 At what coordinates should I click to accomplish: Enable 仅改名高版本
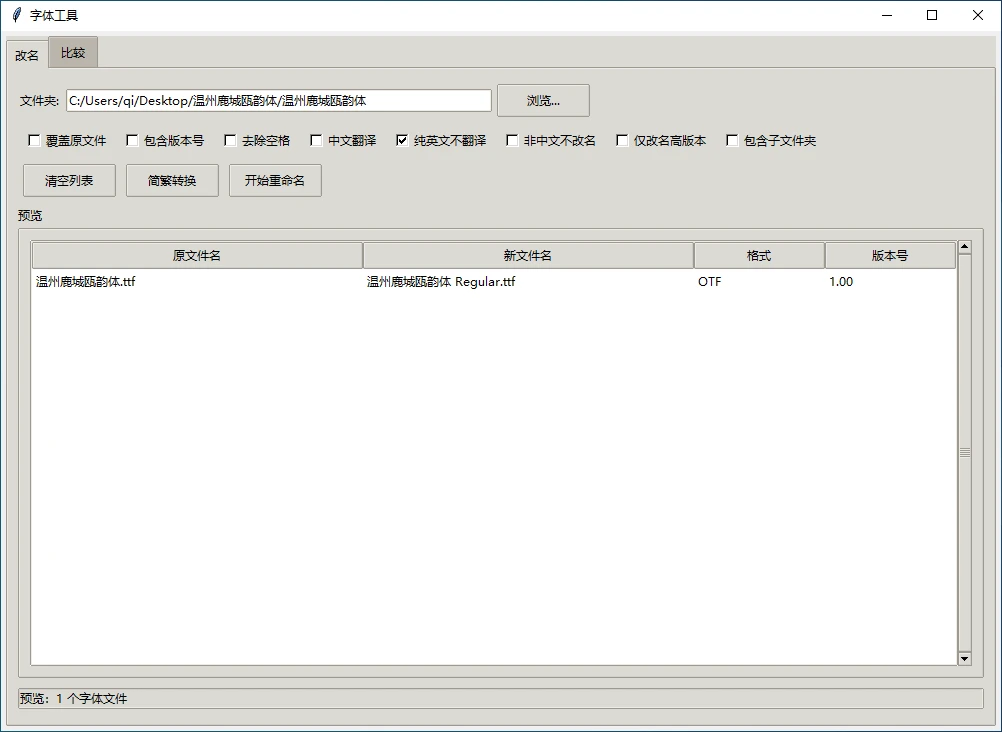pyautogui.click(x=622, y=140)
